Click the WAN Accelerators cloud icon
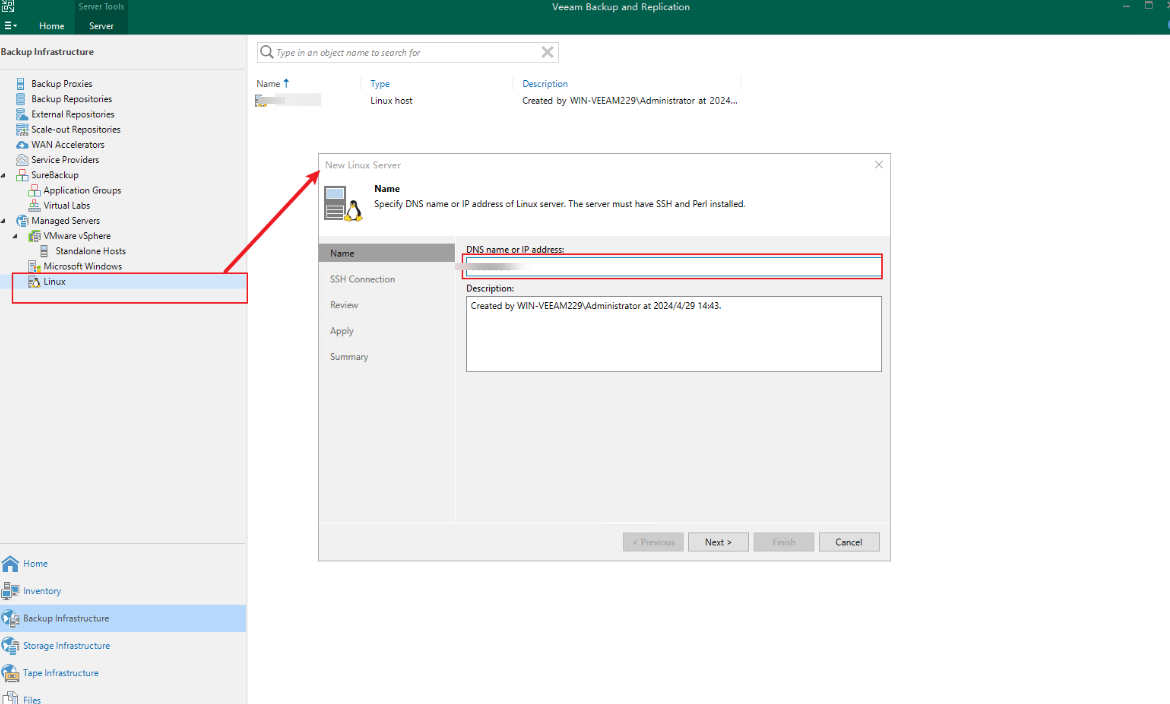 click(21, 145)
